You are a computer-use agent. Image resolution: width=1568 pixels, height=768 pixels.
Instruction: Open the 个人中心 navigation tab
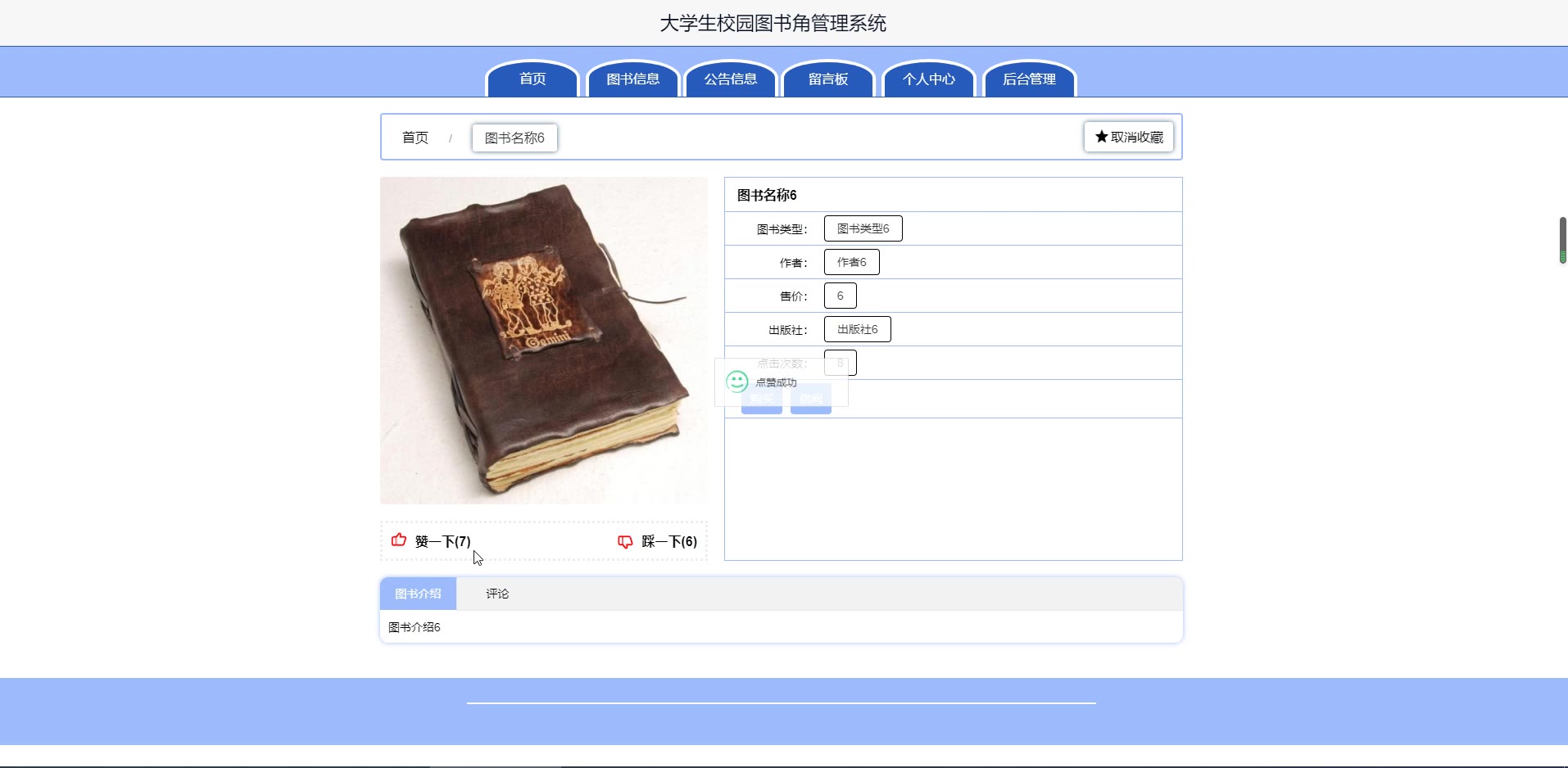pyautogui.click(x=929, y=79)
